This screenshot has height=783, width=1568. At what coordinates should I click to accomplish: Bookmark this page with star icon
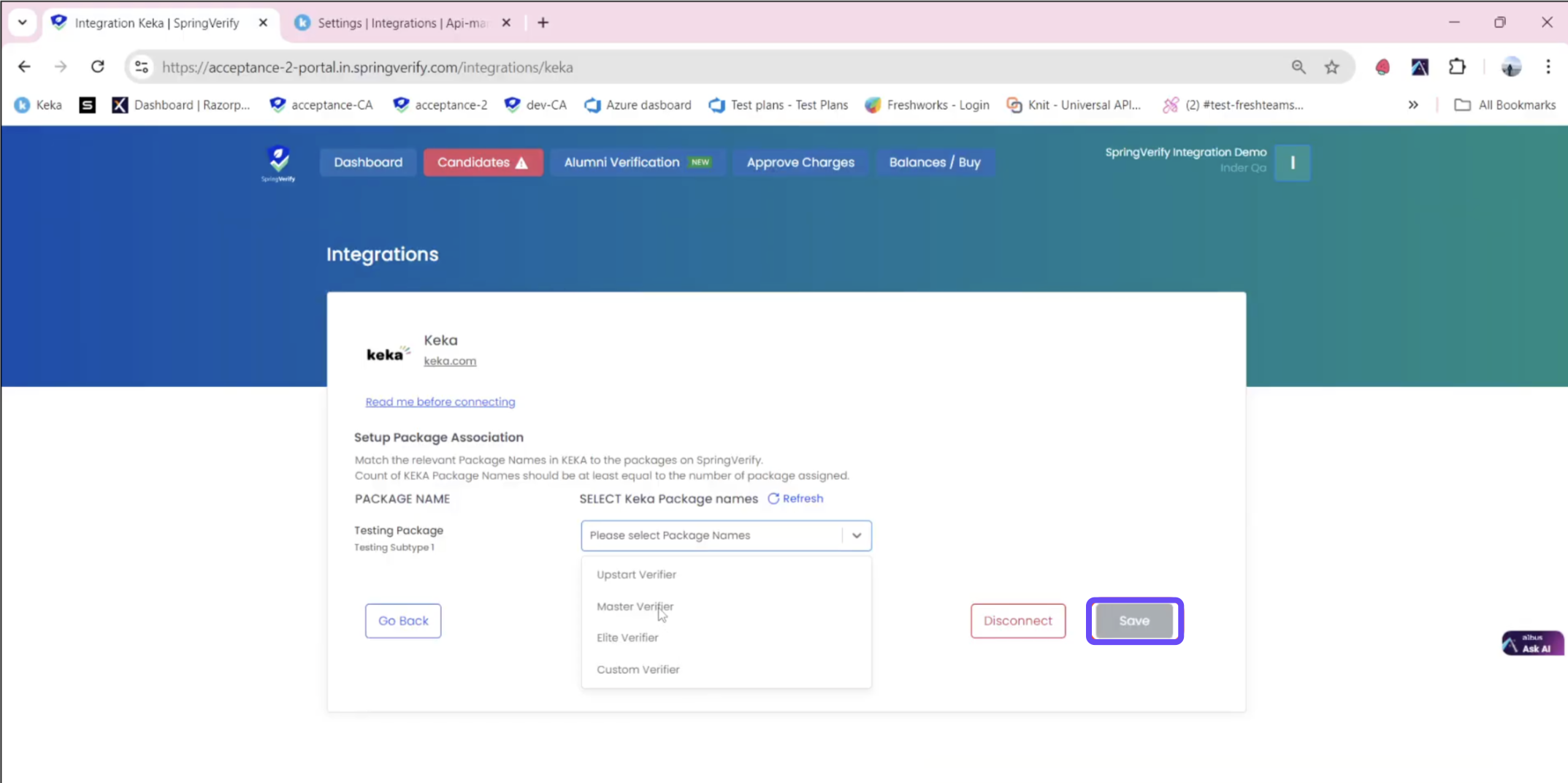[1332, 67]
